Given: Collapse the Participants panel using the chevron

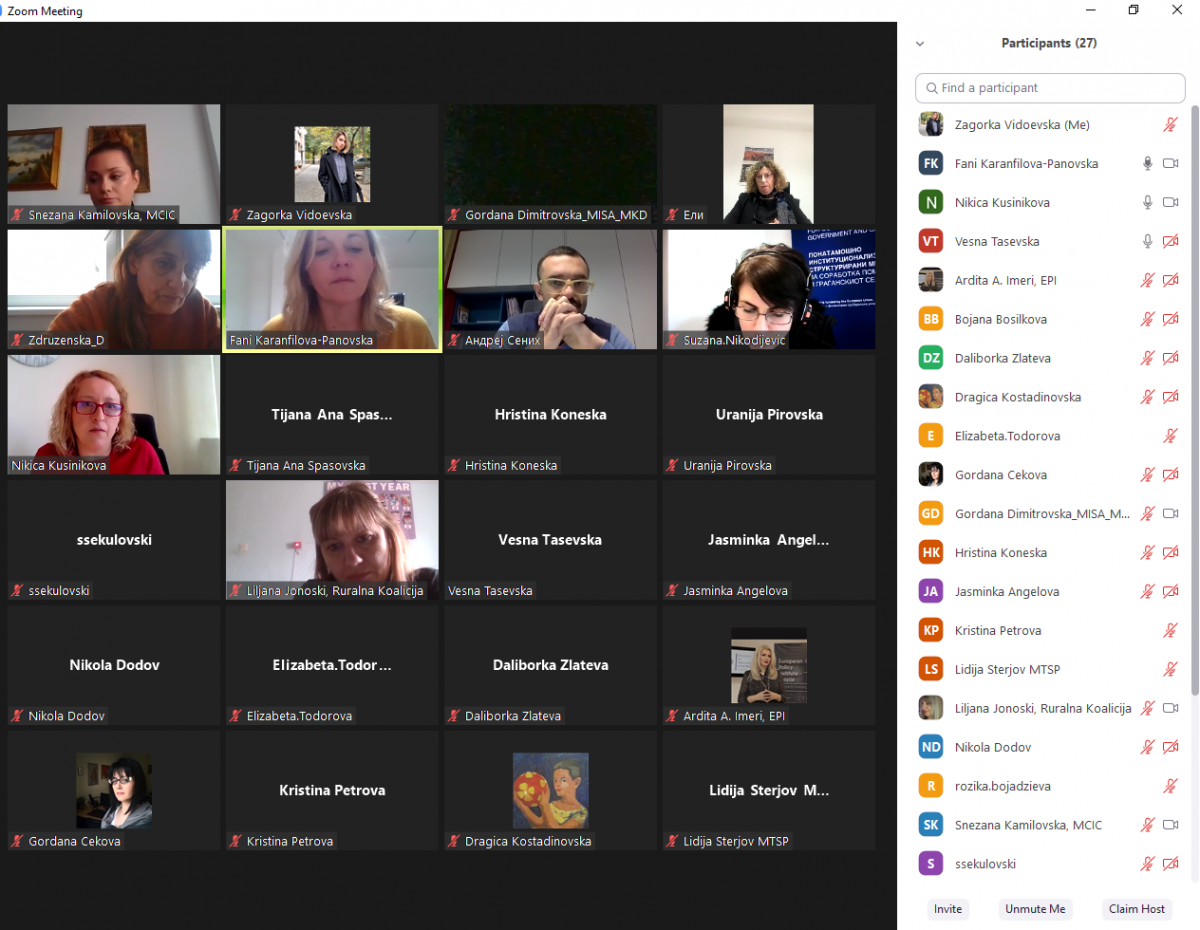Looking at the screenshot, I should click(x=920, y=44).
